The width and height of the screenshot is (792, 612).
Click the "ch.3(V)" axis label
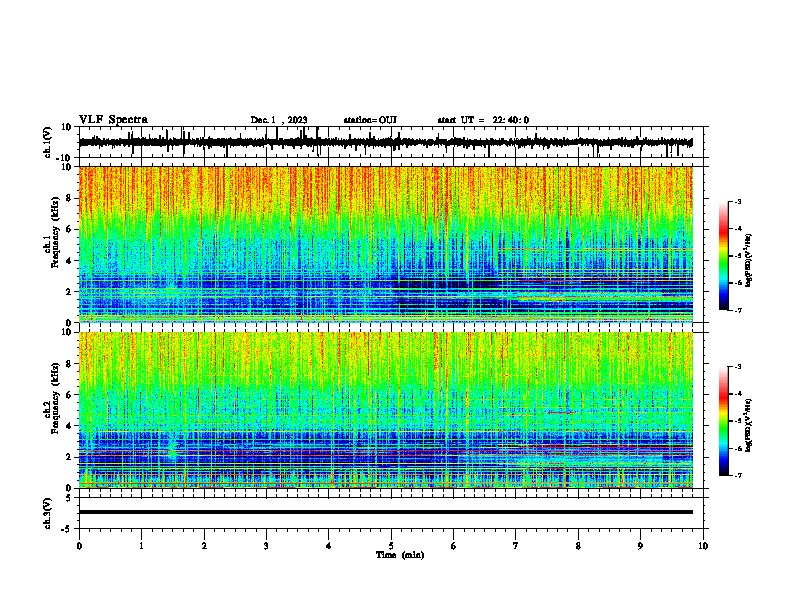pyautogui.click(x=48, y=513)
